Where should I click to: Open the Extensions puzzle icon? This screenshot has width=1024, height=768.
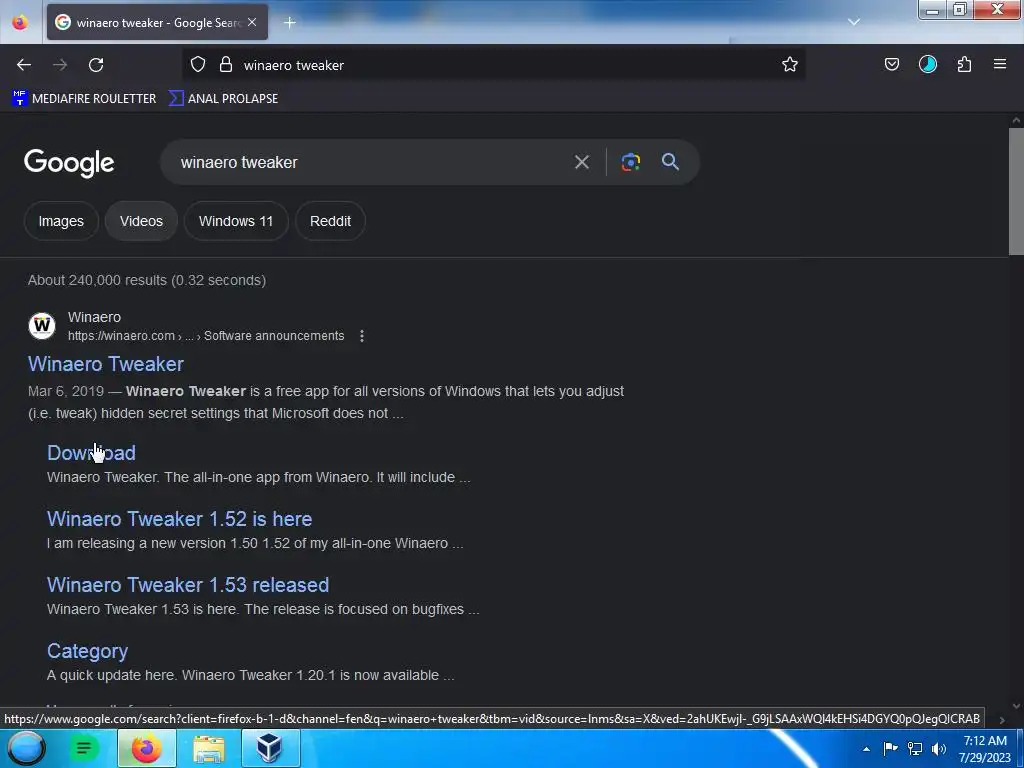(x=964, y=64)
